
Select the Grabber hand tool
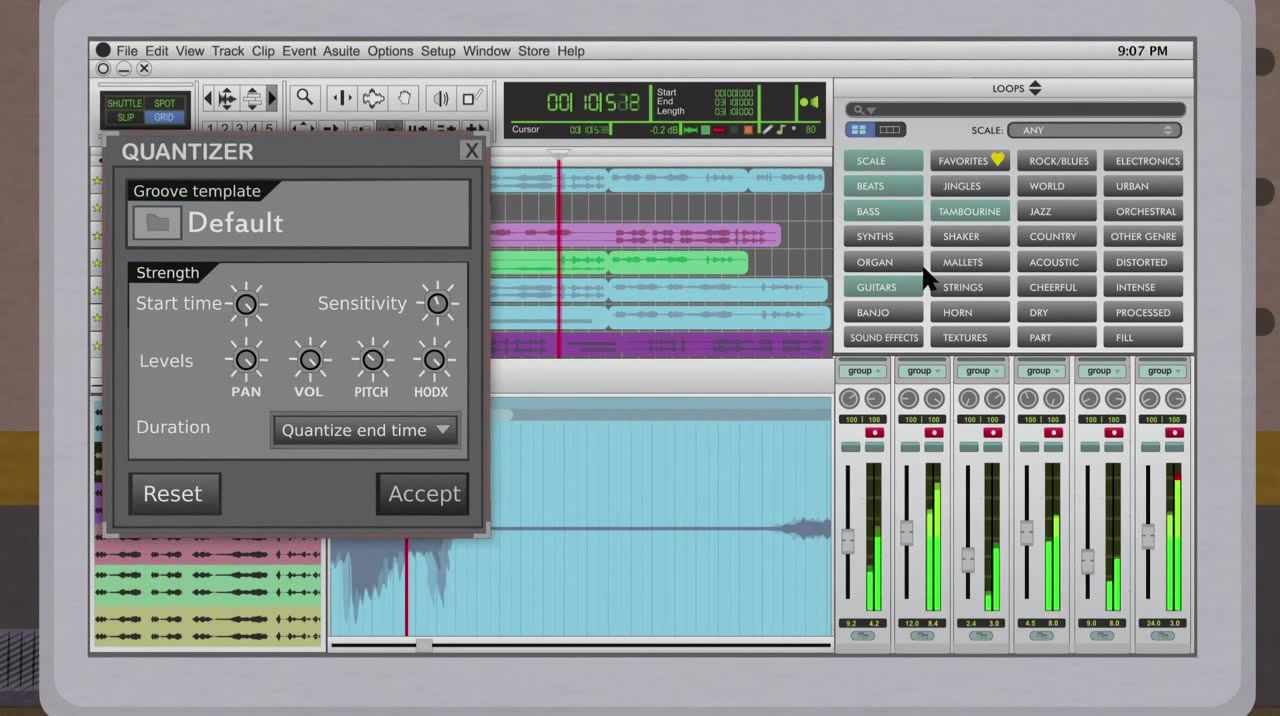[x=405, y=98]
